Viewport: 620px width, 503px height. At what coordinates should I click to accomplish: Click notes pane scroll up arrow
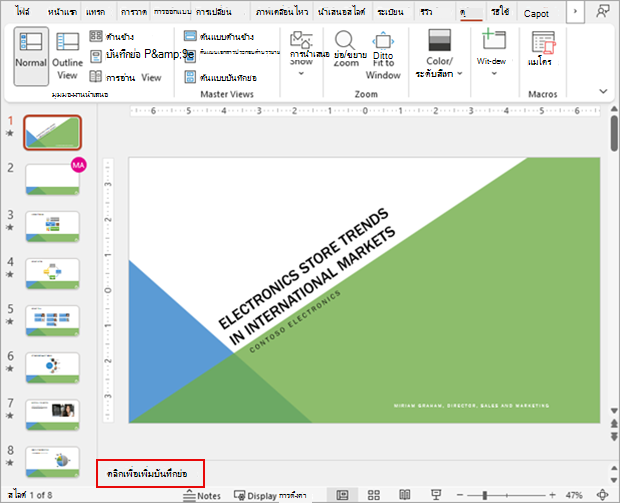pos(614,468)
